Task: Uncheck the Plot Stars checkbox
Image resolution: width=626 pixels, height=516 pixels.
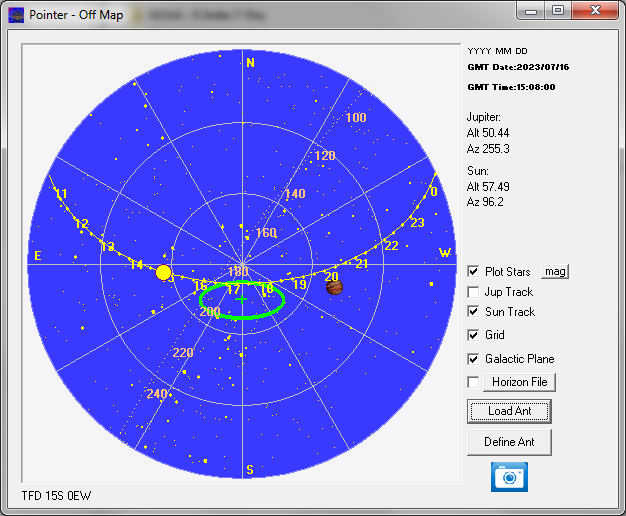Action: point(473,272)
